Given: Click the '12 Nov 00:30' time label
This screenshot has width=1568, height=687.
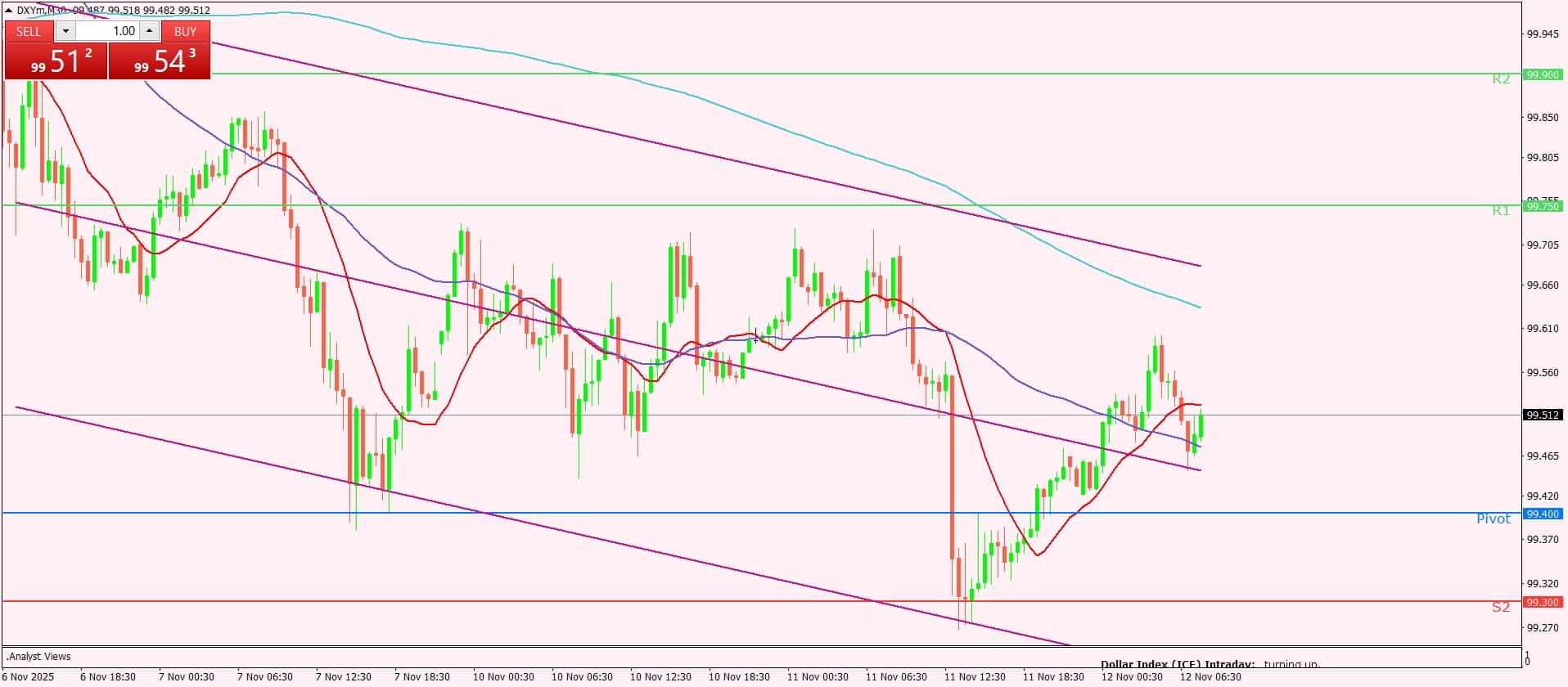Looking at the screenshot, I should [1132, 676].
